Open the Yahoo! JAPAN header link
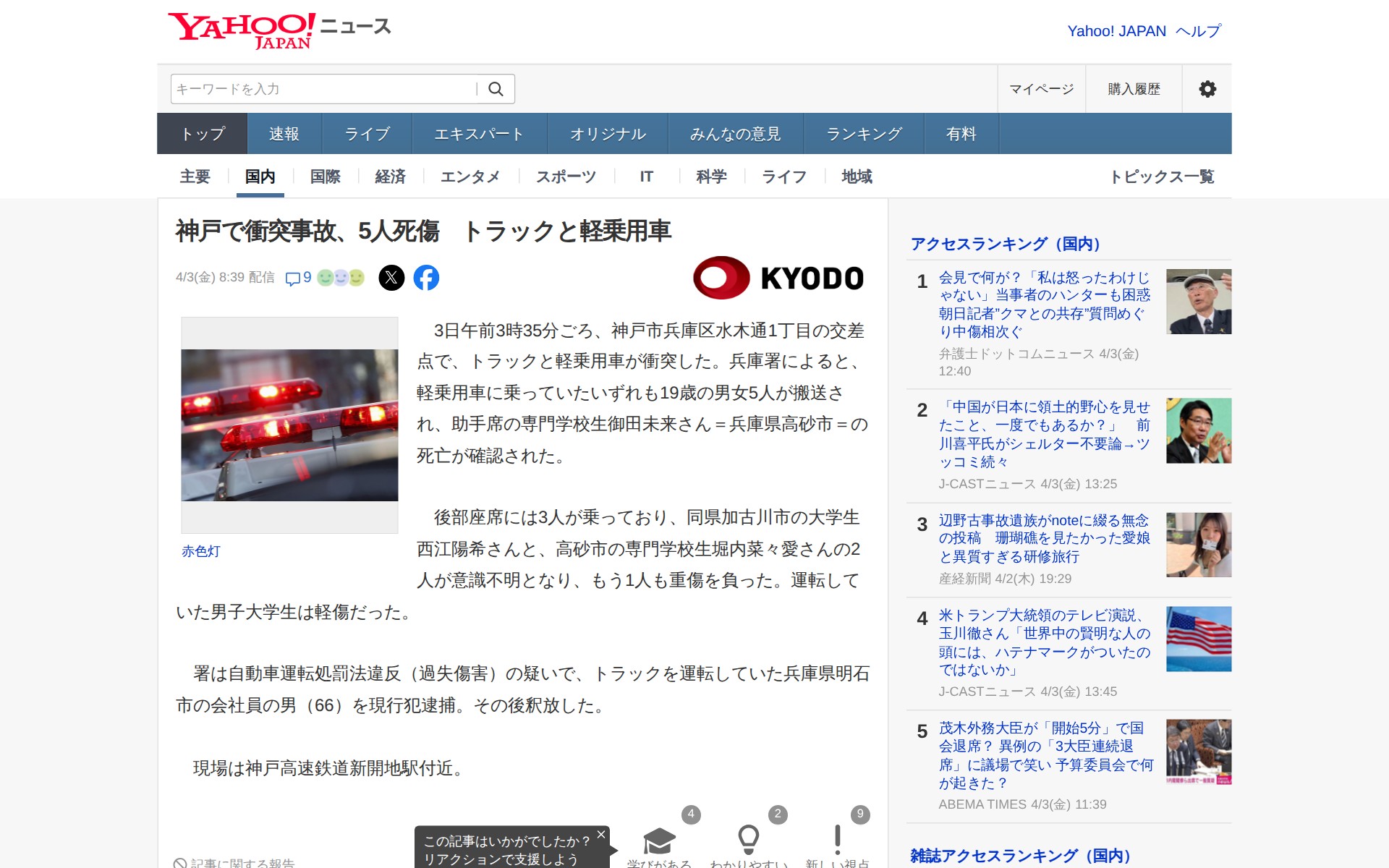This screenshot has height=868, width=1389. pos(1116,31)
